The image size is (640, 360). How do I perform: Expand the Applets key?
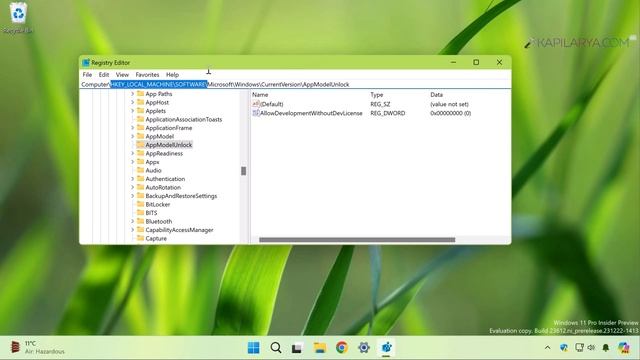tap(133, 111)
